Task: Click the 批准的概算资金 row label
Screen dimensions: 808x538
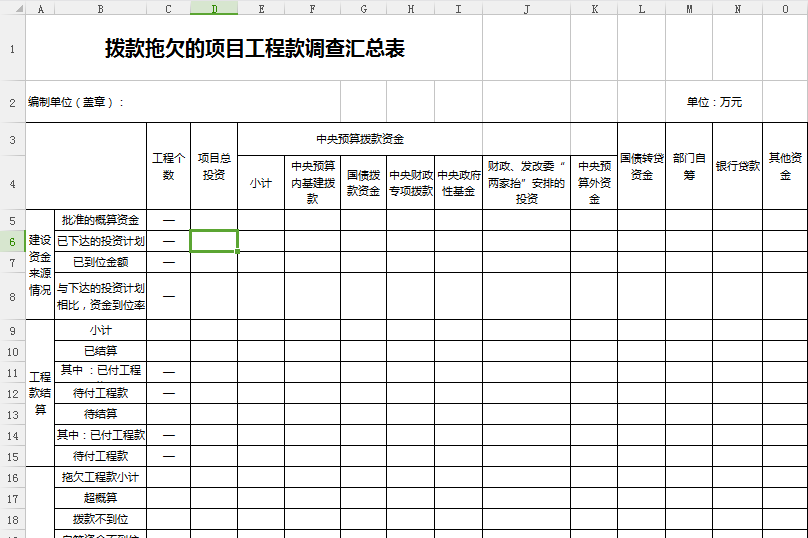Action: point(100,220)
